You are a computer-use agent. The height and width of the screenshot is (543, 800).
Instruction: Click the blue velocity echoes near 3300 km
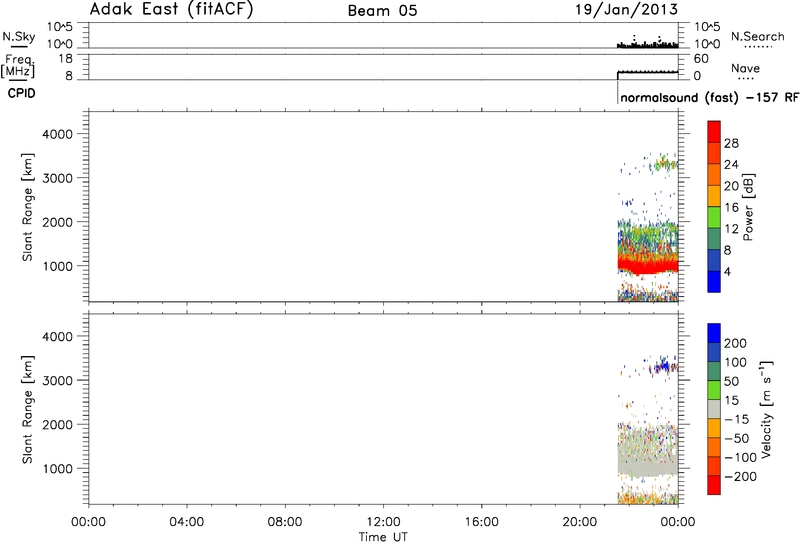[x=664, y=366]
